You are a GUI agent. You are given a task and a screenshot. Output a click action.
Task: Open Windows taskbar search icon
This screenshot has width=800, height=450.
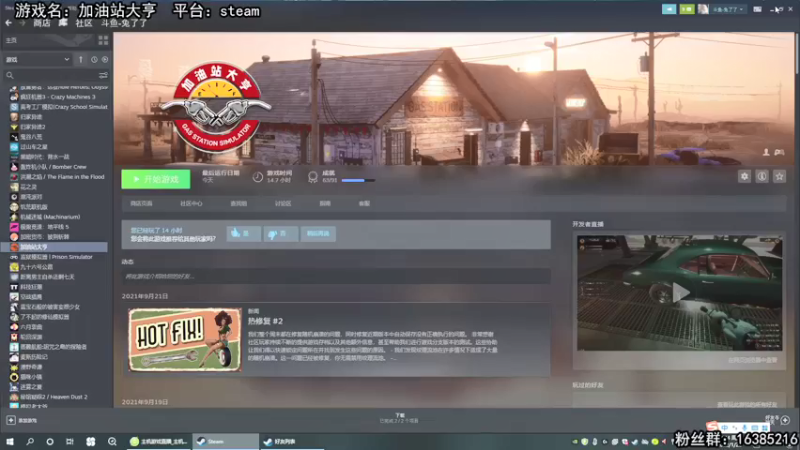(x=30, y=441)
